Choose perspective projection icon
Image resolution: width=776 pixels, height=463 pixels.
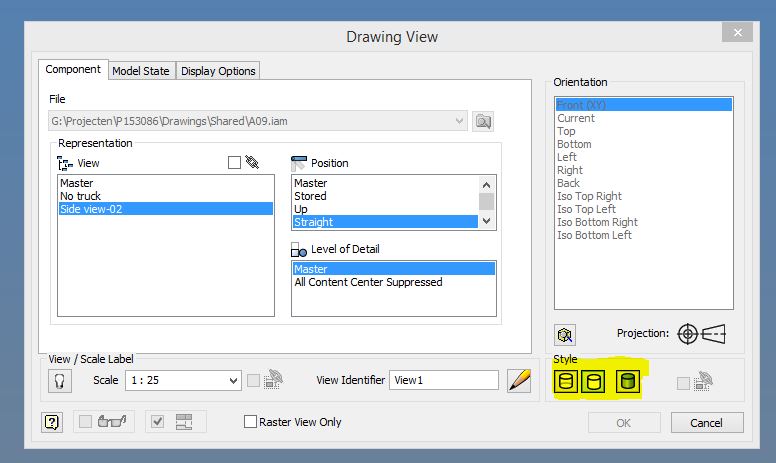(x=714, y=334)
